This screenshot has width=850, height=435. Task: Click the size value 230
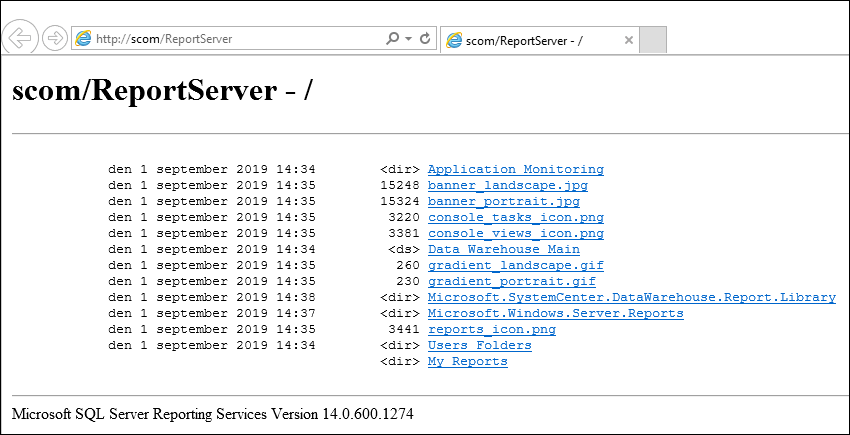pyautogui.click(x=408, y=282)
